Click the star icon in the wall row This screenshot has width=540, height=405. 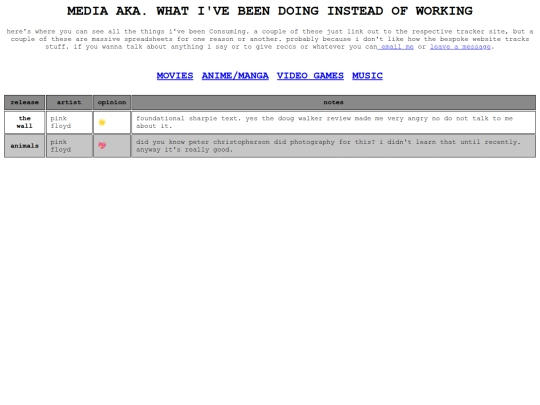point(102,122)
